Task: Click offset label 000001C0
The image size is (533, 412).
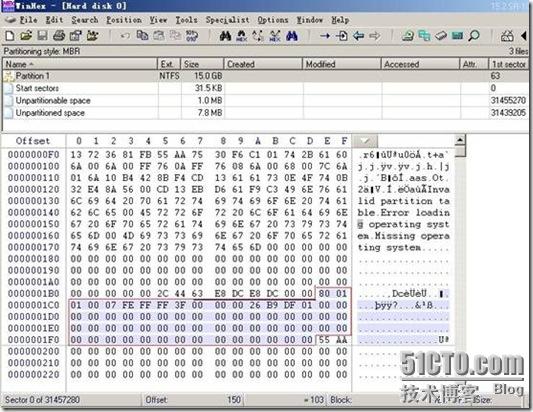Action: click(x=34, y=305)
